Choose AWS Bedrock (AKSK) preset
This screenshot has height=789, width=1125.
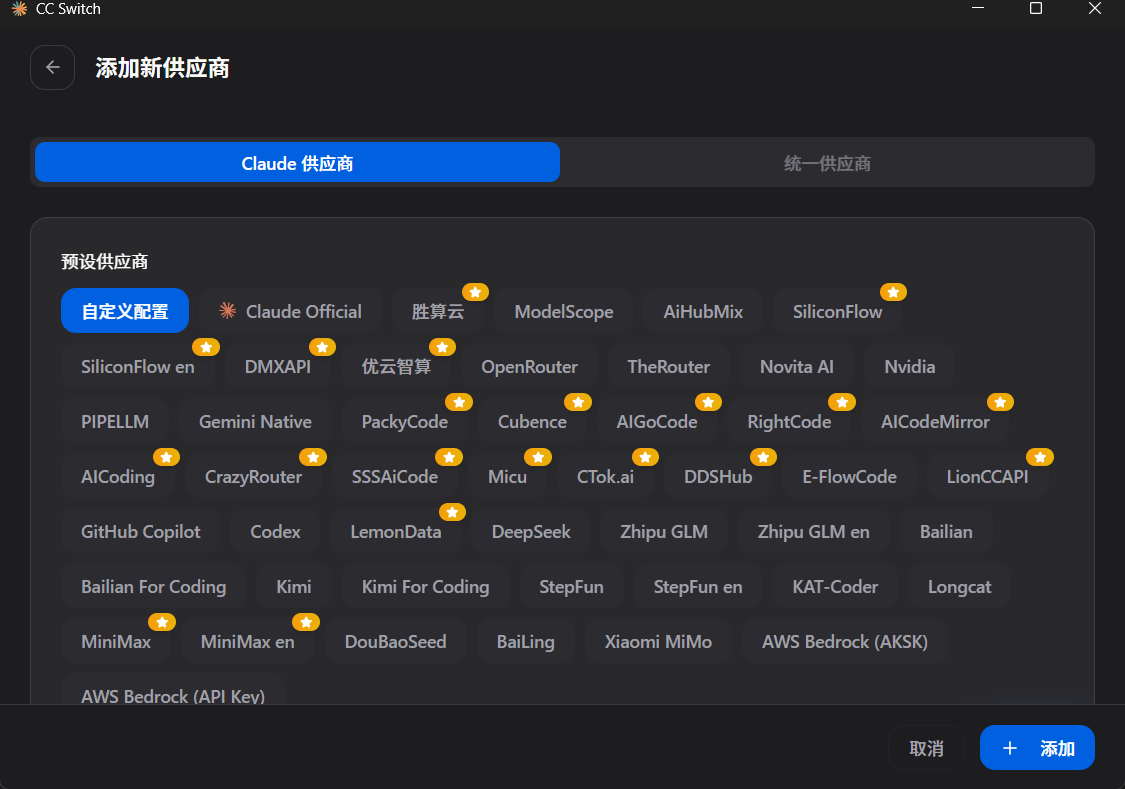pos(844,641)
